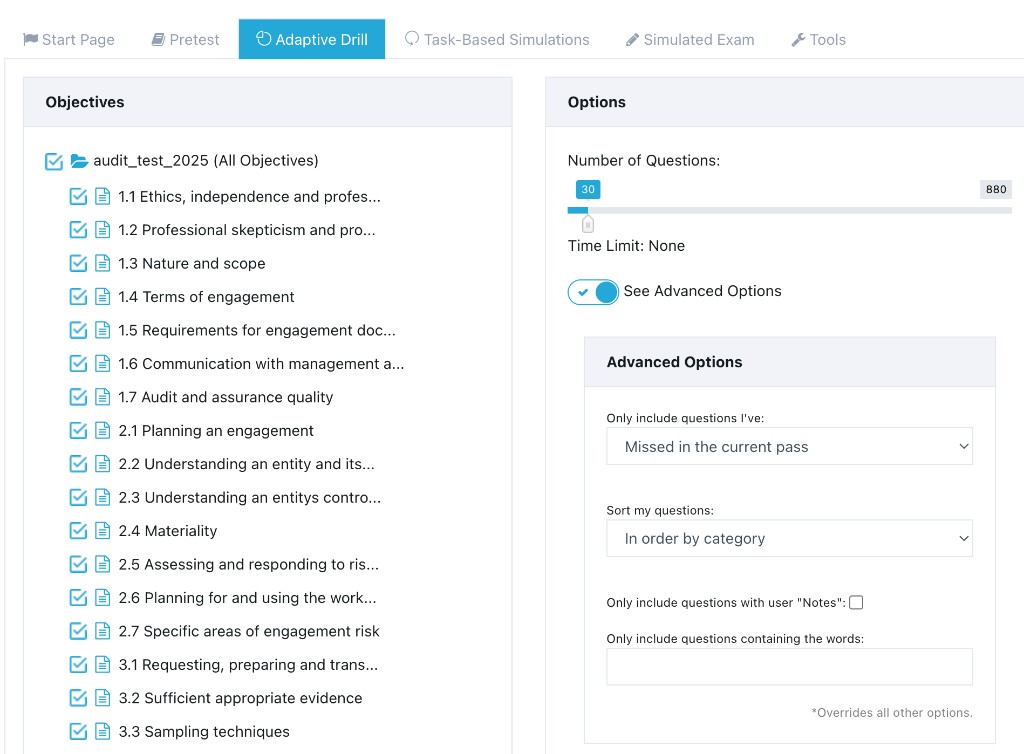
Task: Click document icon beside 1.1 Ethics
Action: (103, 196)
